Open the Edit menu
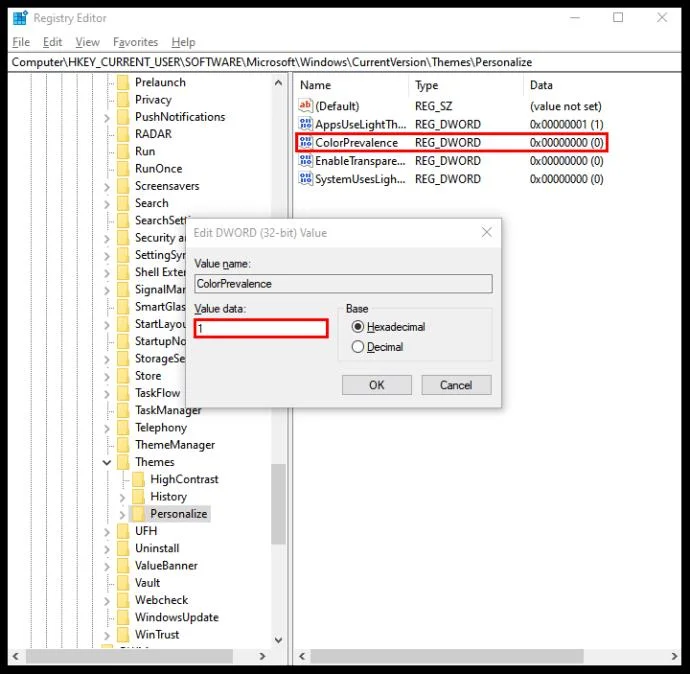Screen dimensions: 690x674 click(x=52, y=42)
